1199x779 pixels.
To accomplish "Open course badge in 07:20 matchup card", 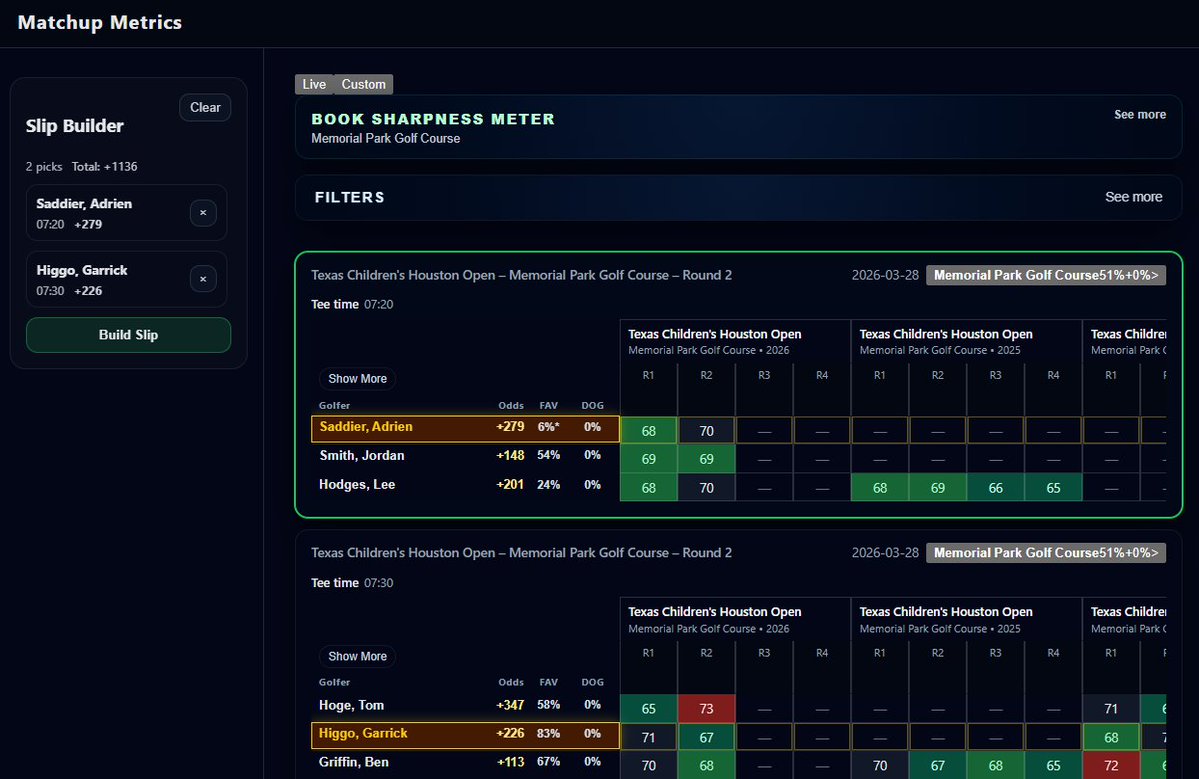I will (1045, 275).
